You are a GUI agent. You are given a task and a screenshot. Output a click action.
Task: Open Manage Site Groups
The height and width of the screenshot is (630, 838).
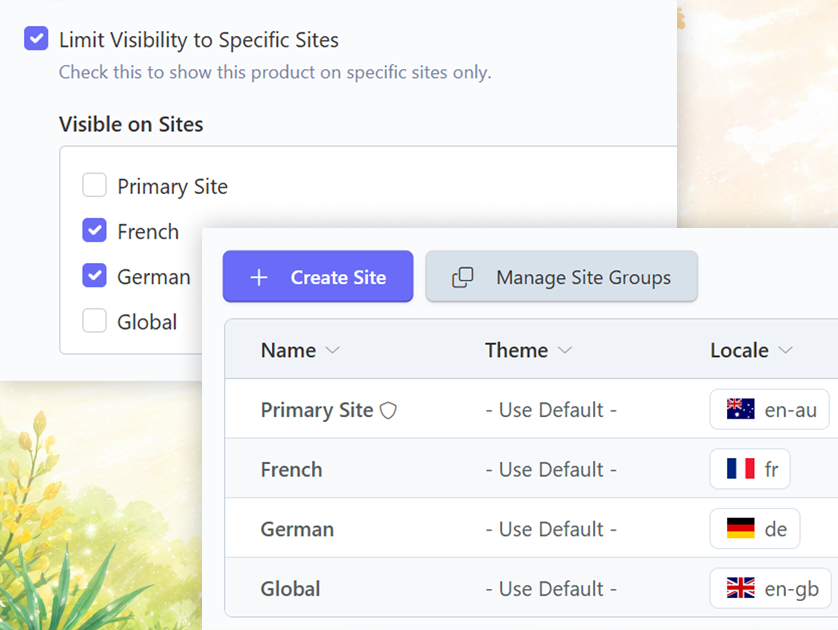[582, 278]
